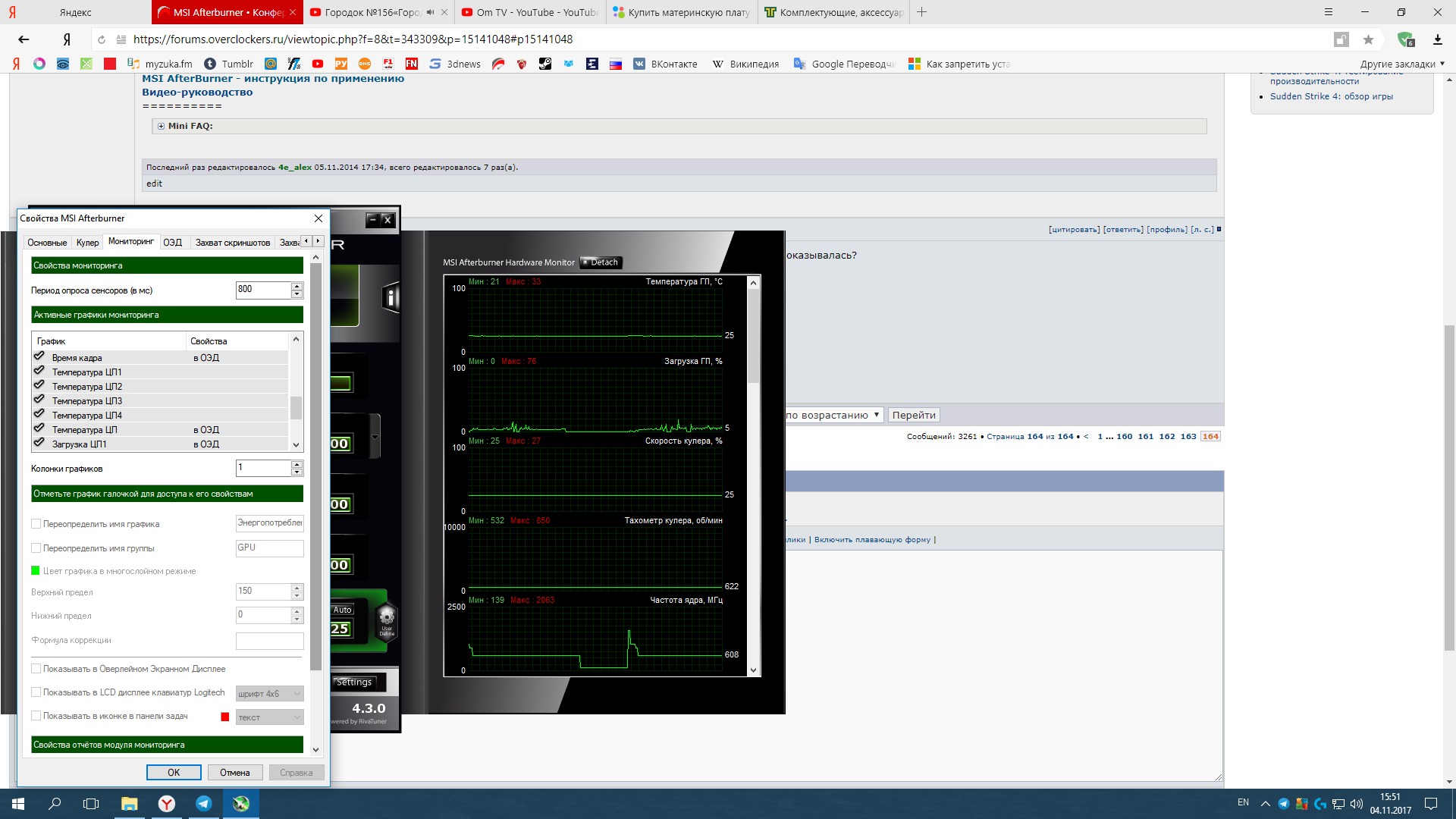Expand the Mini FAQ section

click(161, 126)
